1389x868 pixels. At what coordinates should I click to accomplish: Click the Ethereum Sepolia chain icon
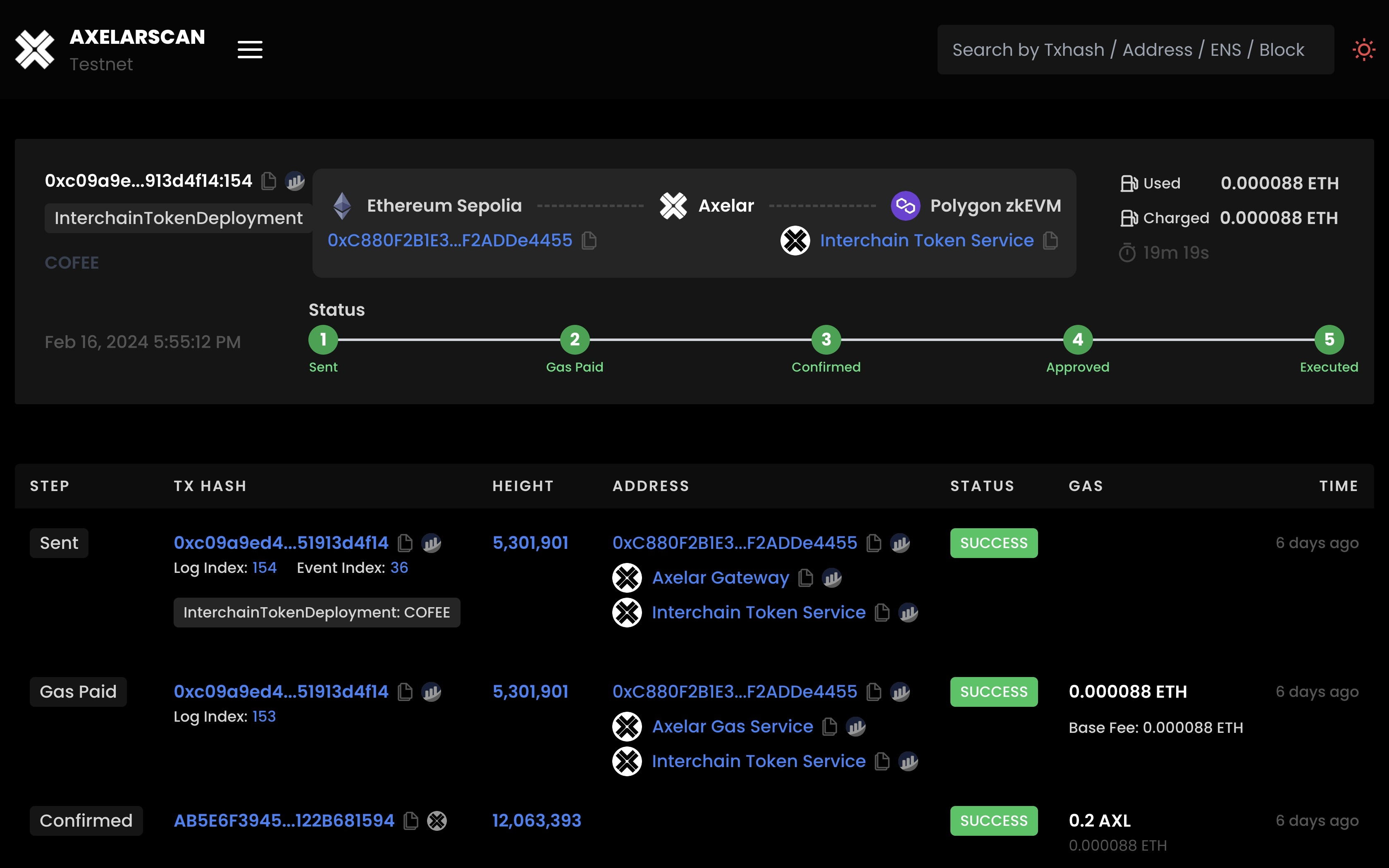coord(343,205)
